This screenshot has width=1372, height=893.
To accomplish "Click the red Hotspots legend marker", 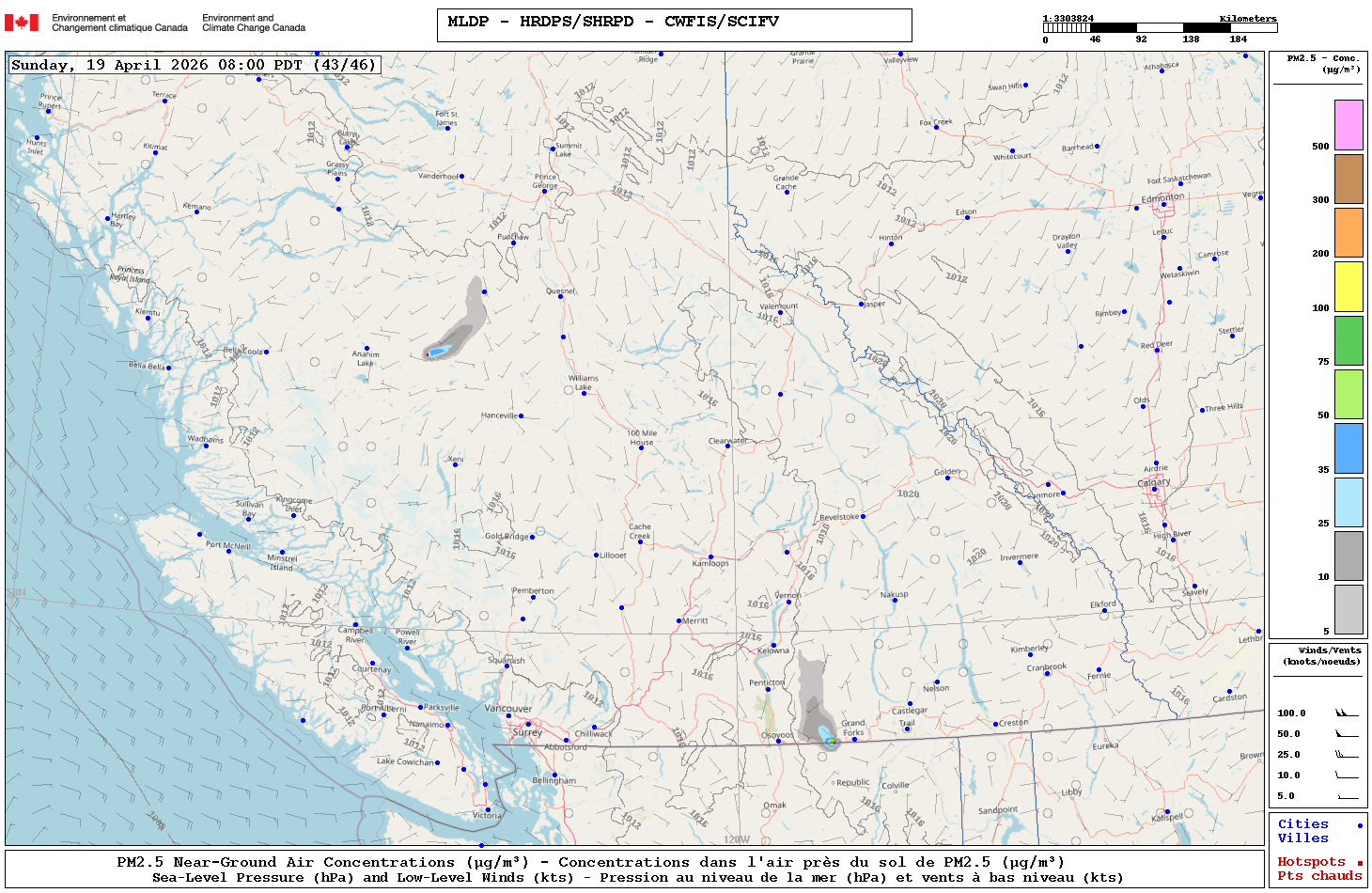I will click(x=1359, y=863).
